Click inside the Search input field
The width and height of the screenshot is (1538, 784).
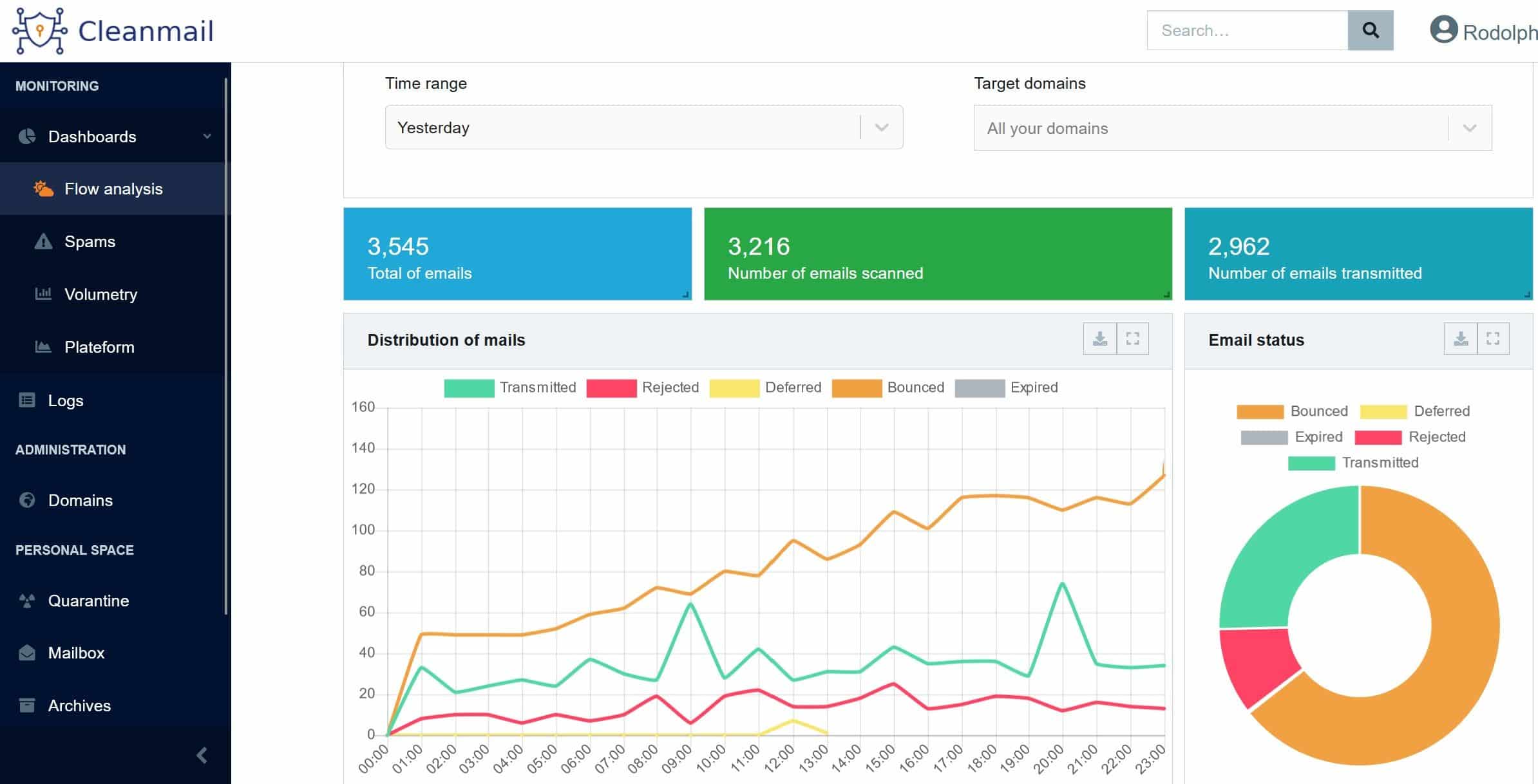pyautogui.click(x=1248, y=30)
